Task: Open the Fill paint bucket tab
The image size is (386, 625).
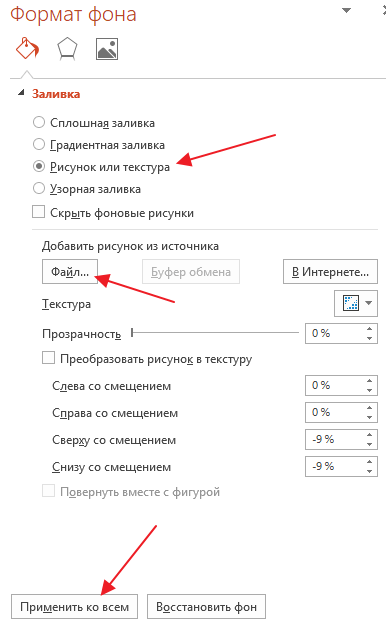Action: tap(27, 49)
